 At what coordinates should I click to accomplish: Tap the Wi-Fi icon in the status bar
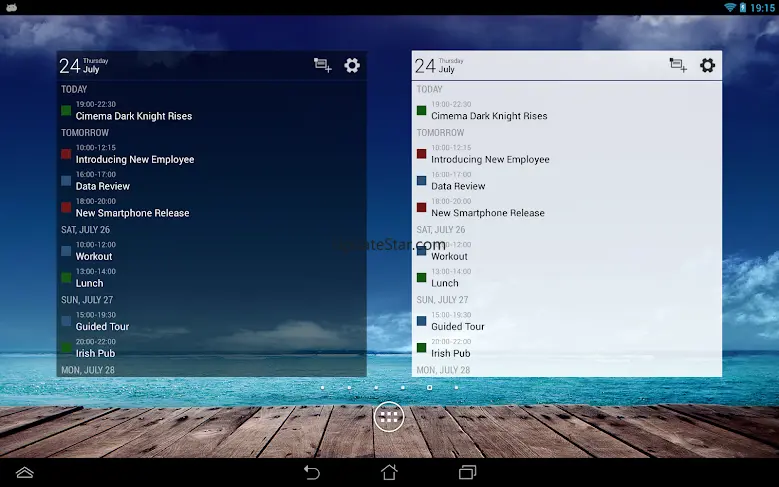click(729, 7)
